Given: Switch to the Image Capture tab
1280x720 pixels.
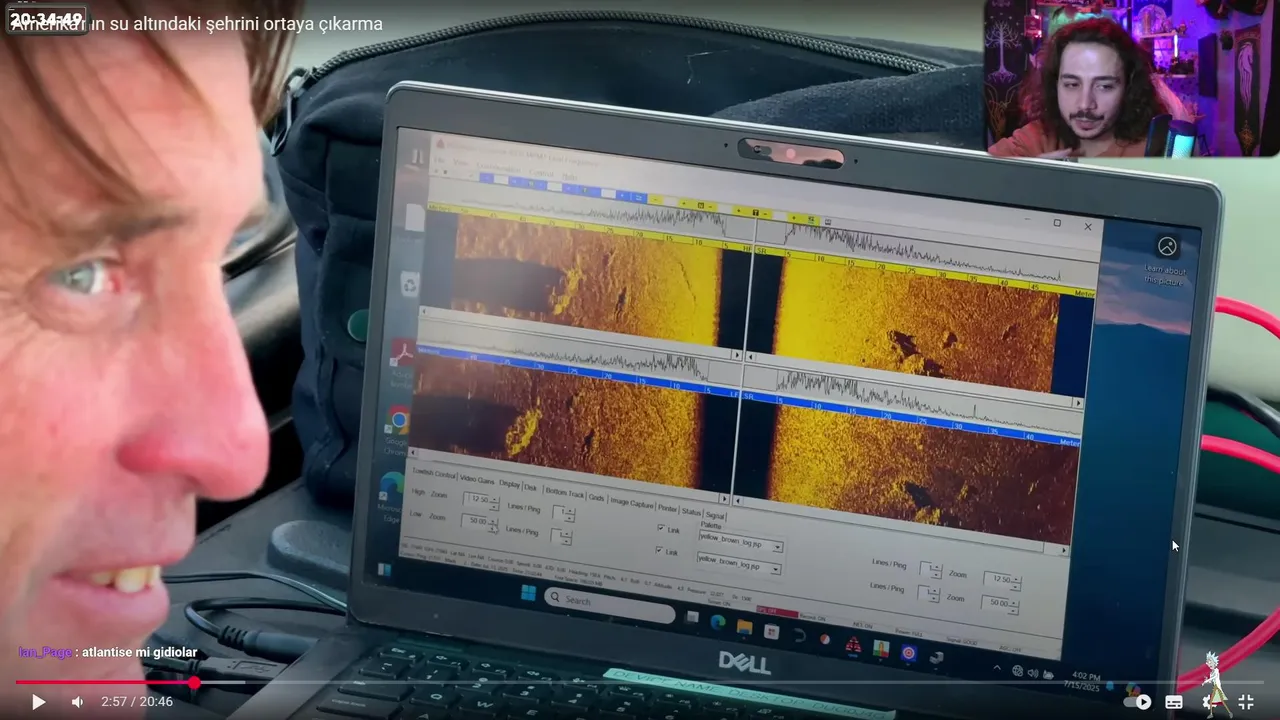Looking at the screenshot, I should 631,503.
